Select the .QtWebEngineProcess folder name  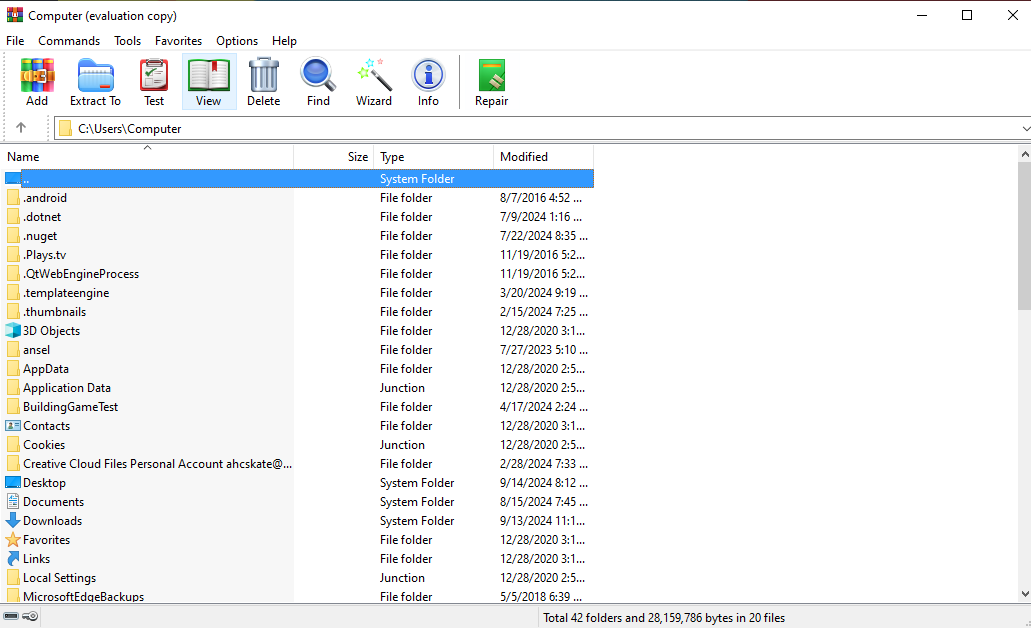tap(81, 274)
